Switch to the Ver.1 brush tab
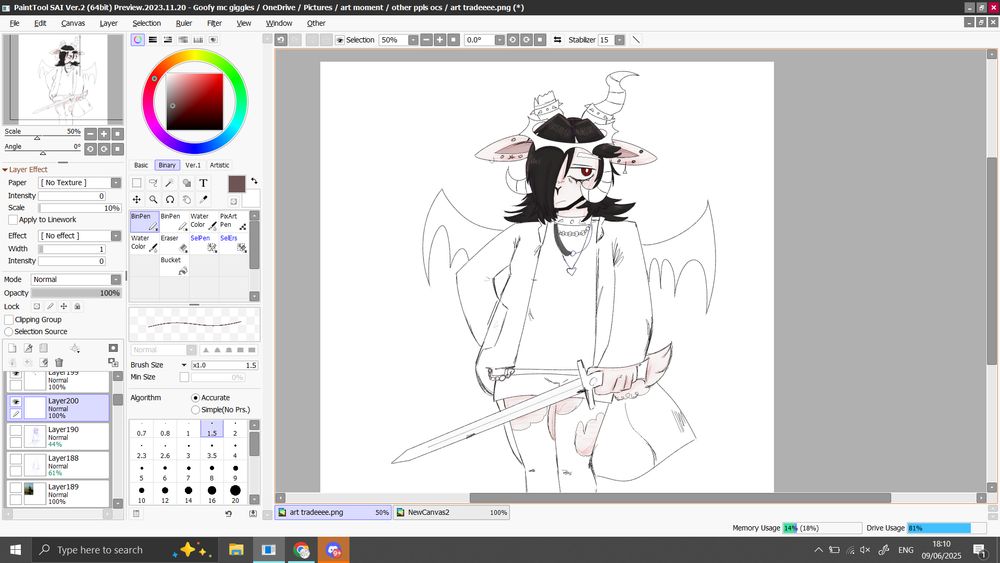The image size is (1000, 563). 193,165
